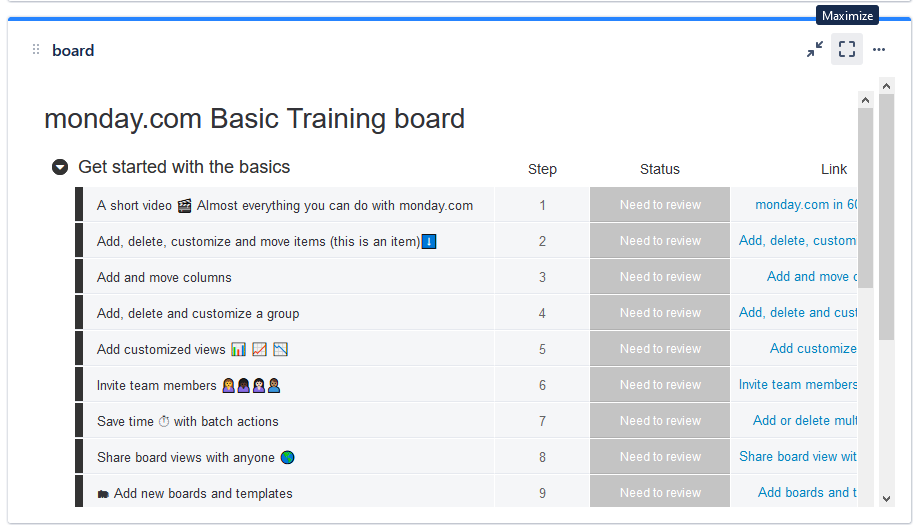
Task: Open the 'Add customize' link
Action: [x=813, y=348]
